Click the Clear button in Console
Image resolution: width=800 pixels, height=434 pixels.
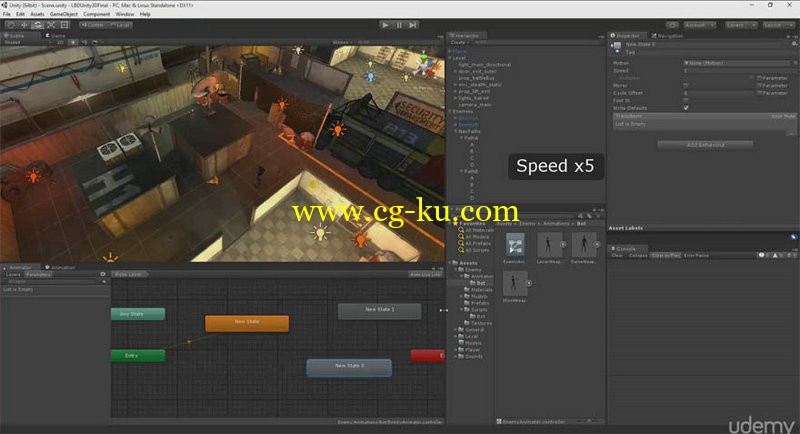[617, 255]
